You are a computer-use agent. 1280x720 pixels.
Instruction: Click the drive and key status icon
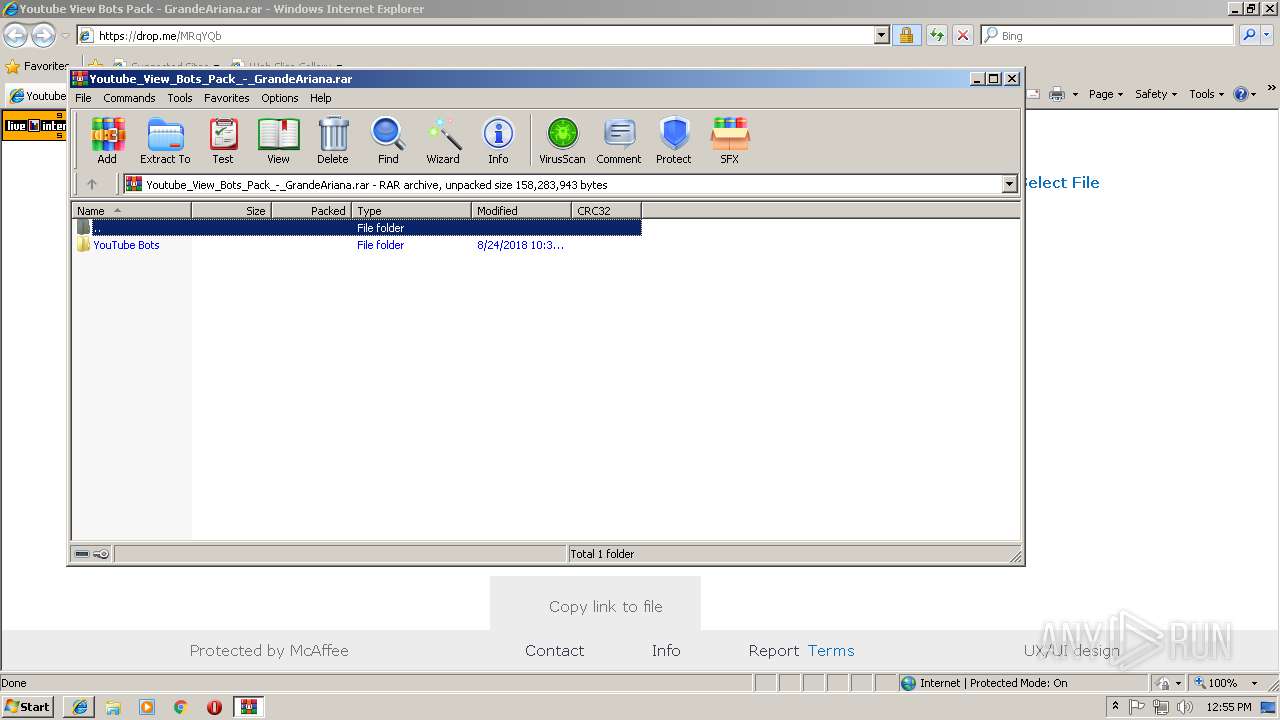tap(92, 554)
